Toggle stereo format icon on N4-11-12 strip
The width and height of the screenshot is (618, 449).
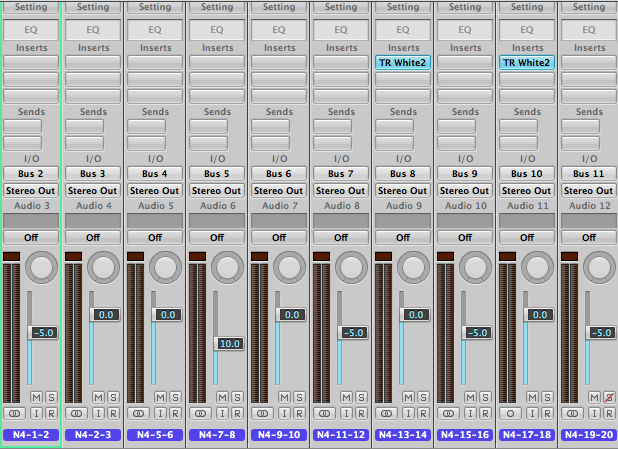click(x=324, y=414)
